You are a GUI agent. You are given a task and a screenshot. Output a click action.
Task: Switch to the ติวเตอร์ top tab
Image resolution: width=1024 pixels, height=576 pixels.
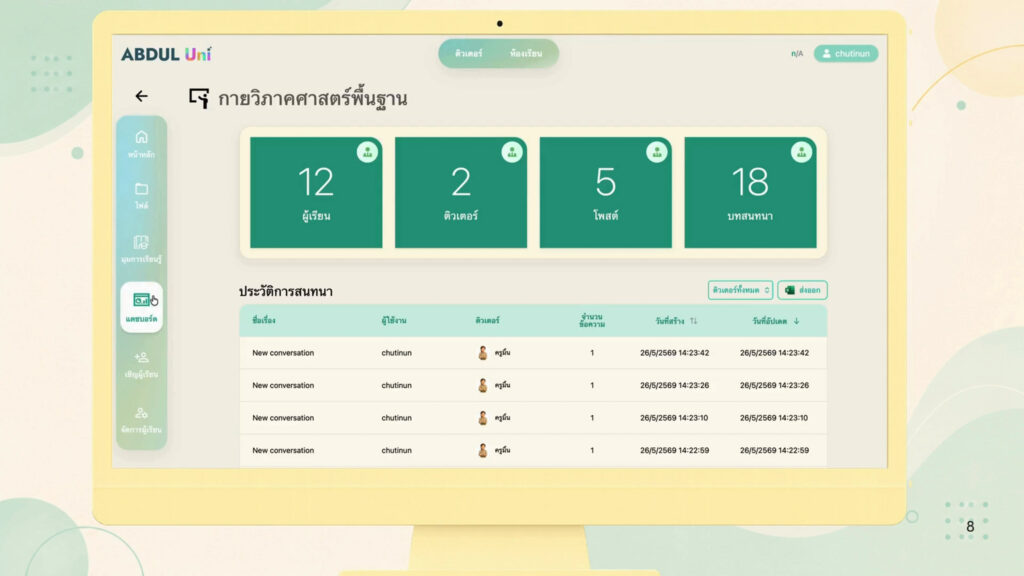click(x=468, y=54)
